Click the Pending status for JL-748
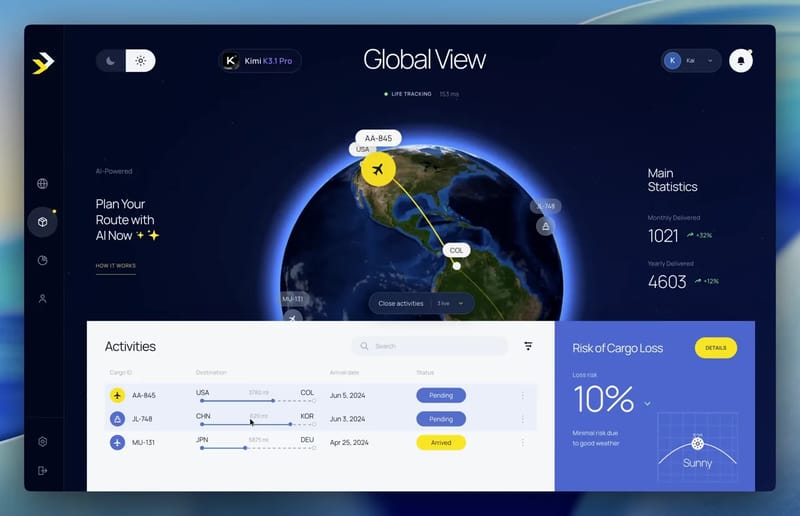 (x=441, y=419)
